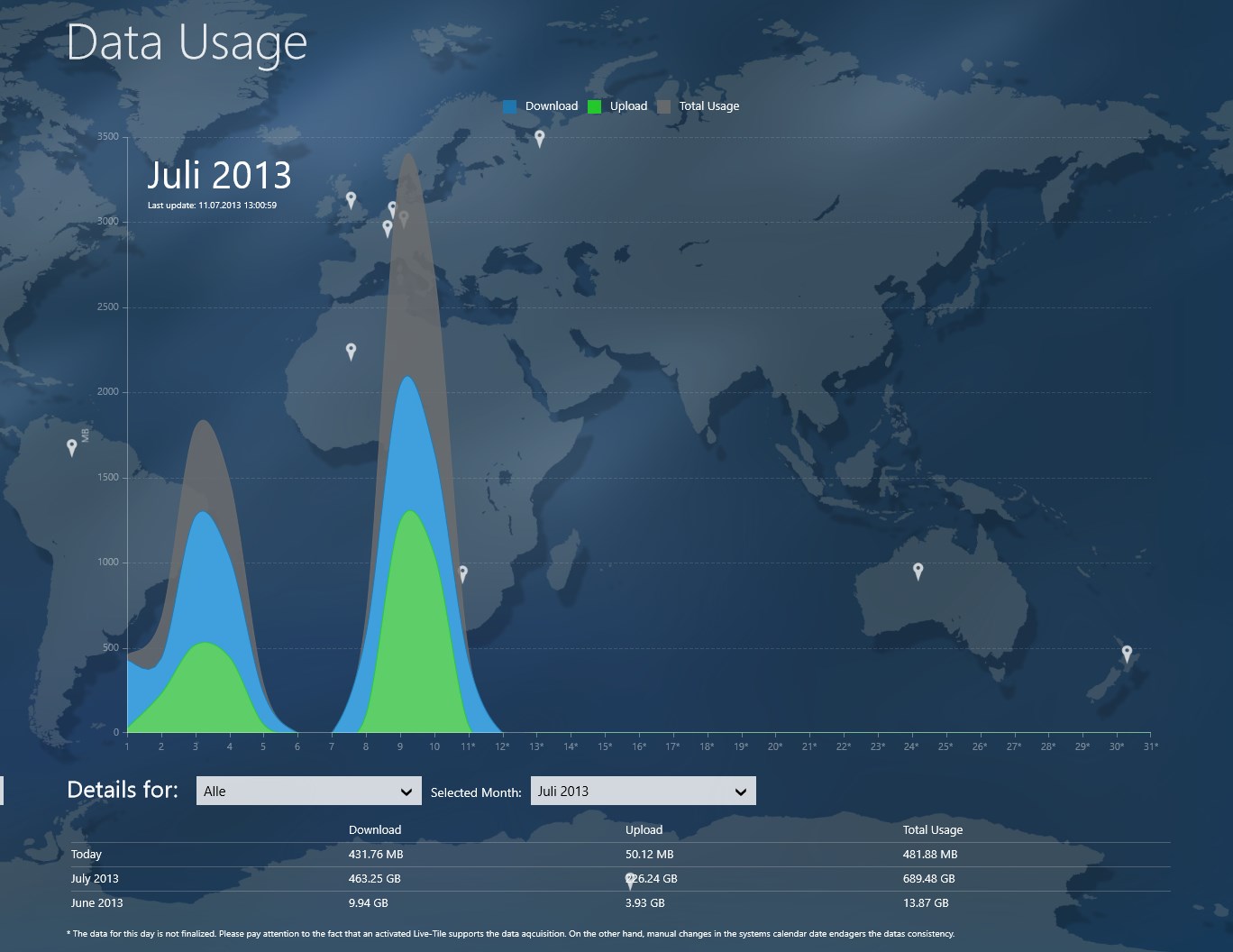This screenshot has height=952, width=1233.
Task: Click the Download column header
Action: [375, 829]
